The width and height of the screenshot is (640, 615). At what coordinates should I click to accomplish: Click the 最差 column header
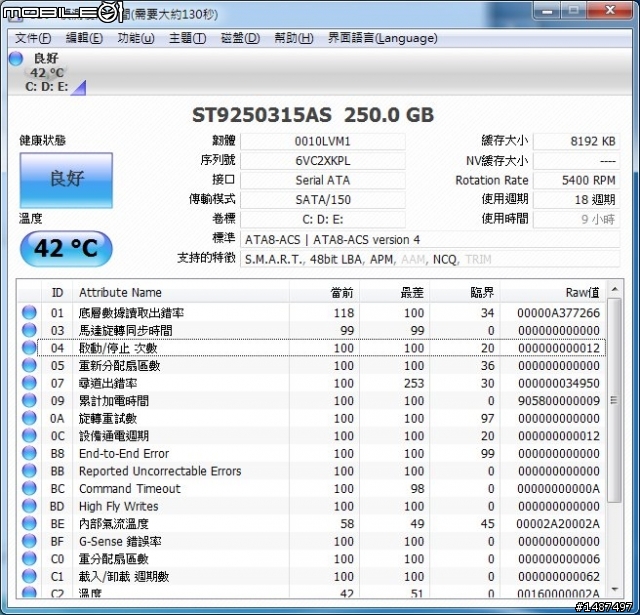(x=395, y=292)
